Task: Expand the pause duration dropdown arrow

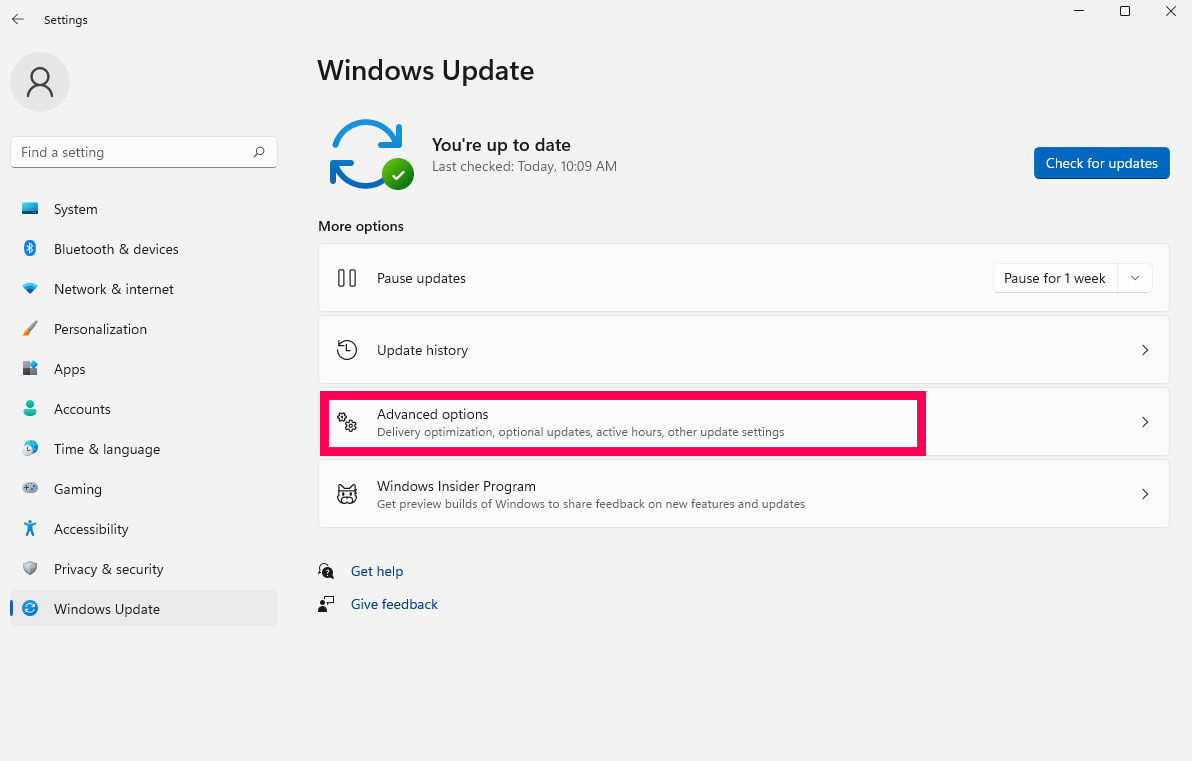Action: click(x=1135, y=278)
